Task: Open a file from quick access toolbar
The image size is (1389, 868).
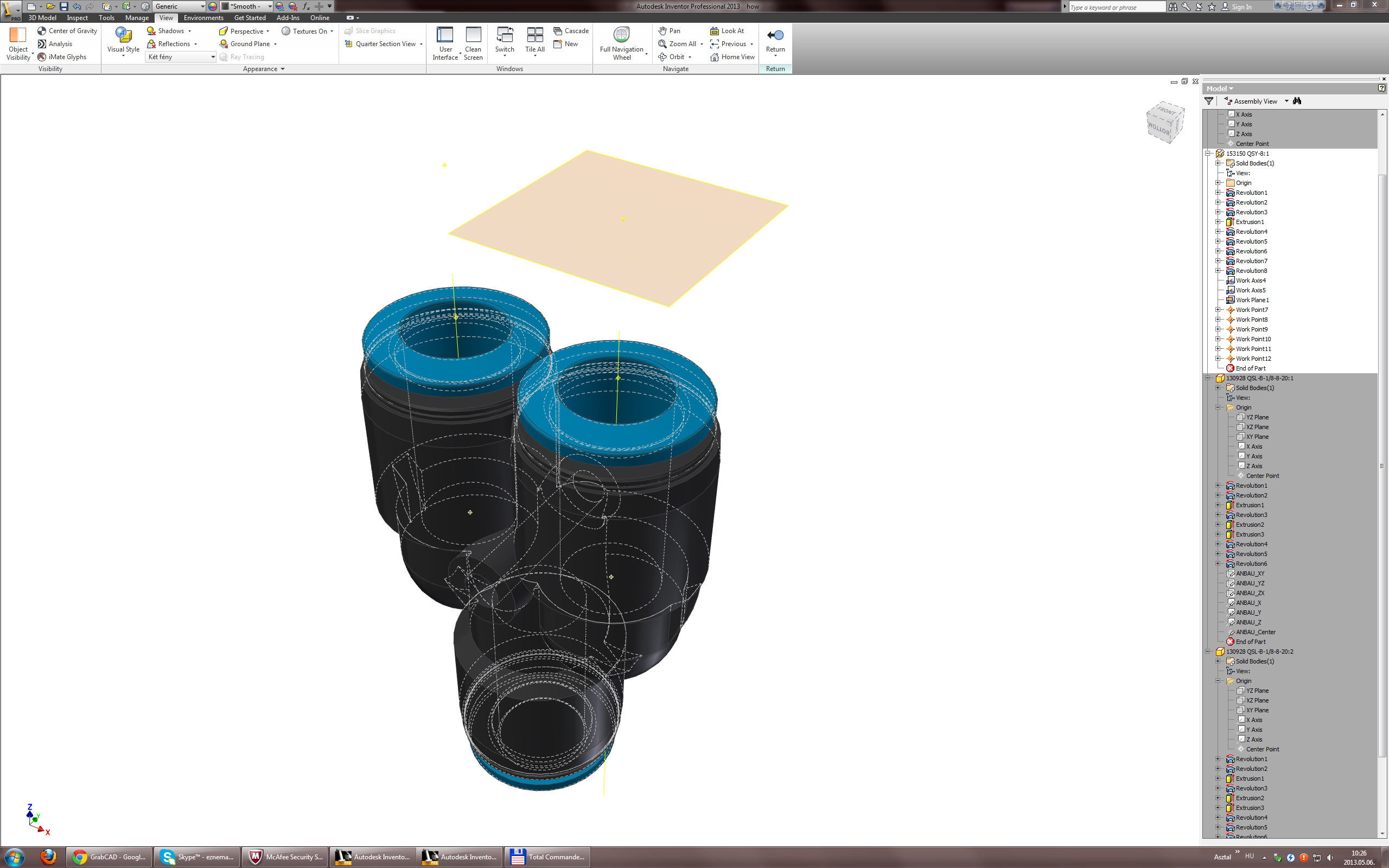Action: 50,7
